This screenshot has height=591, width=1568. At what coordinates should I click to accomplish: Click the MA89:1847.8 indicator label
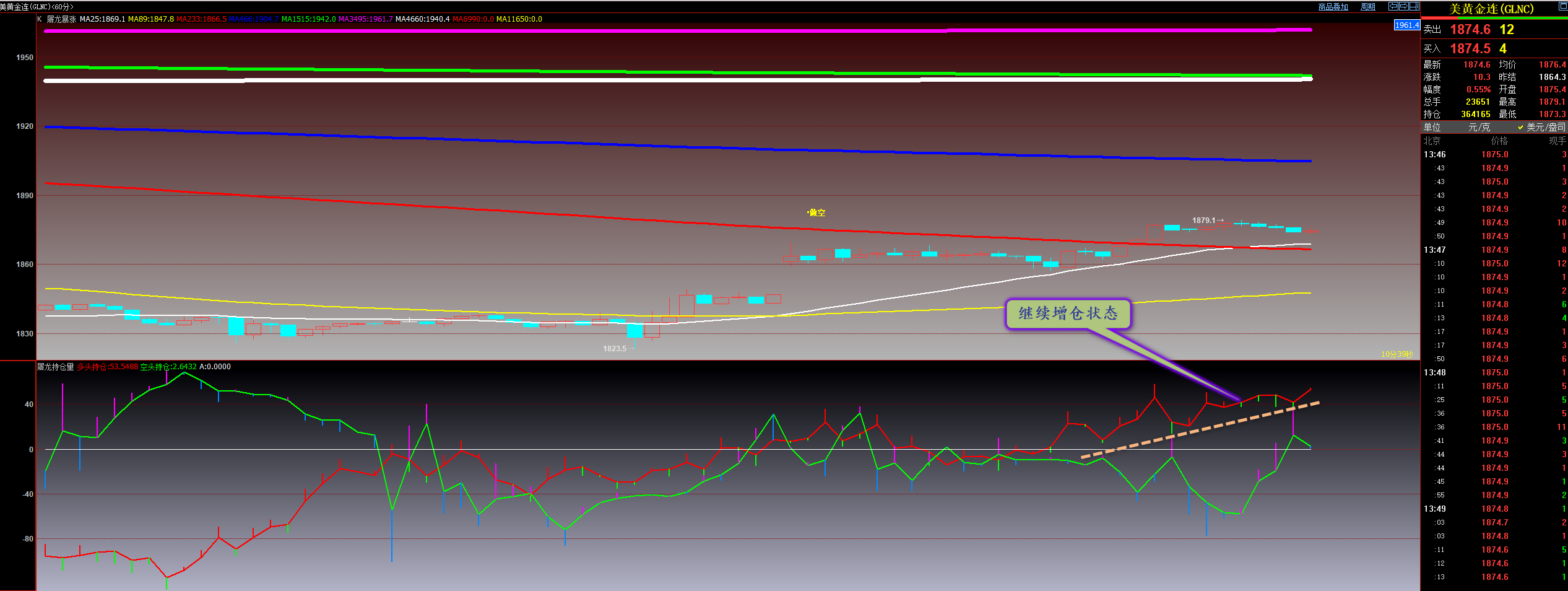[x=151, y=19]
